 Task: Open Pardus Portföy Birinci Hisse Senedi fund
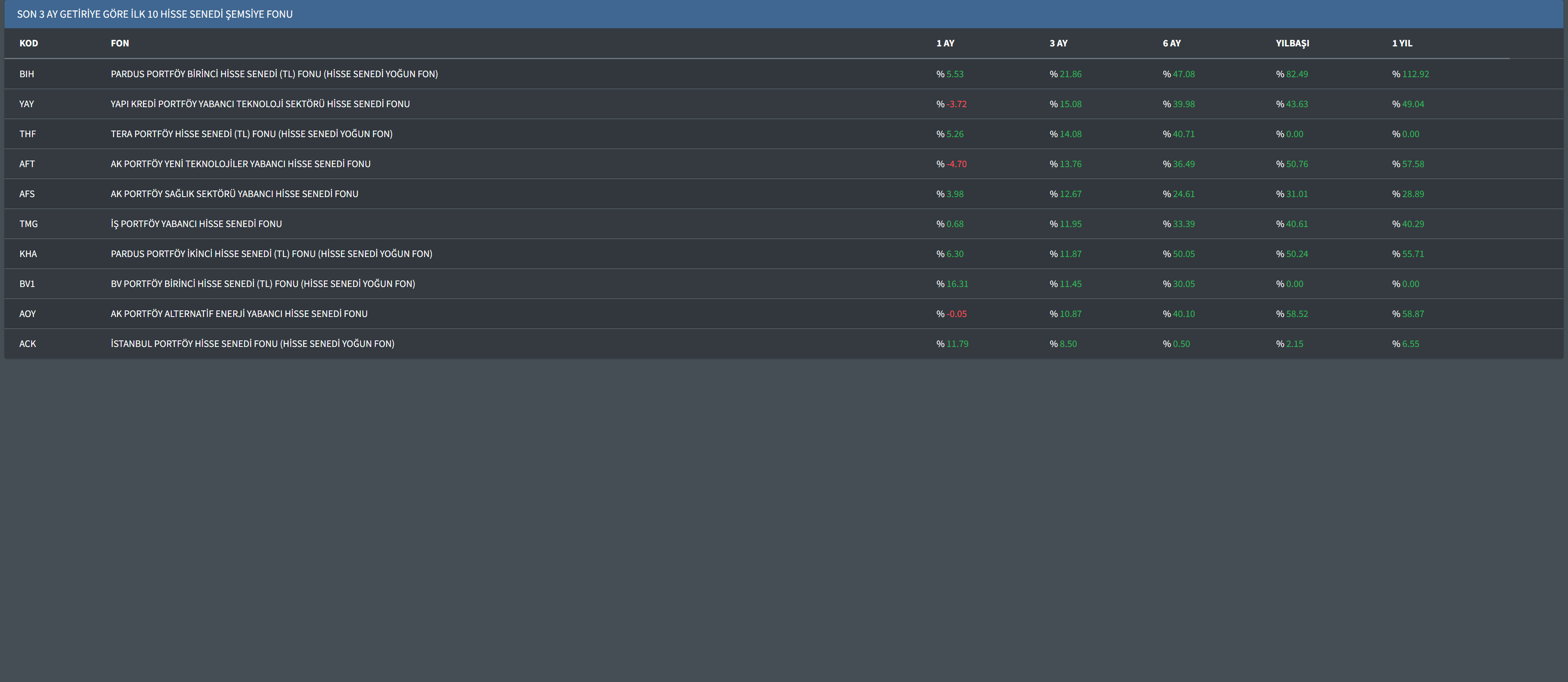274,73
